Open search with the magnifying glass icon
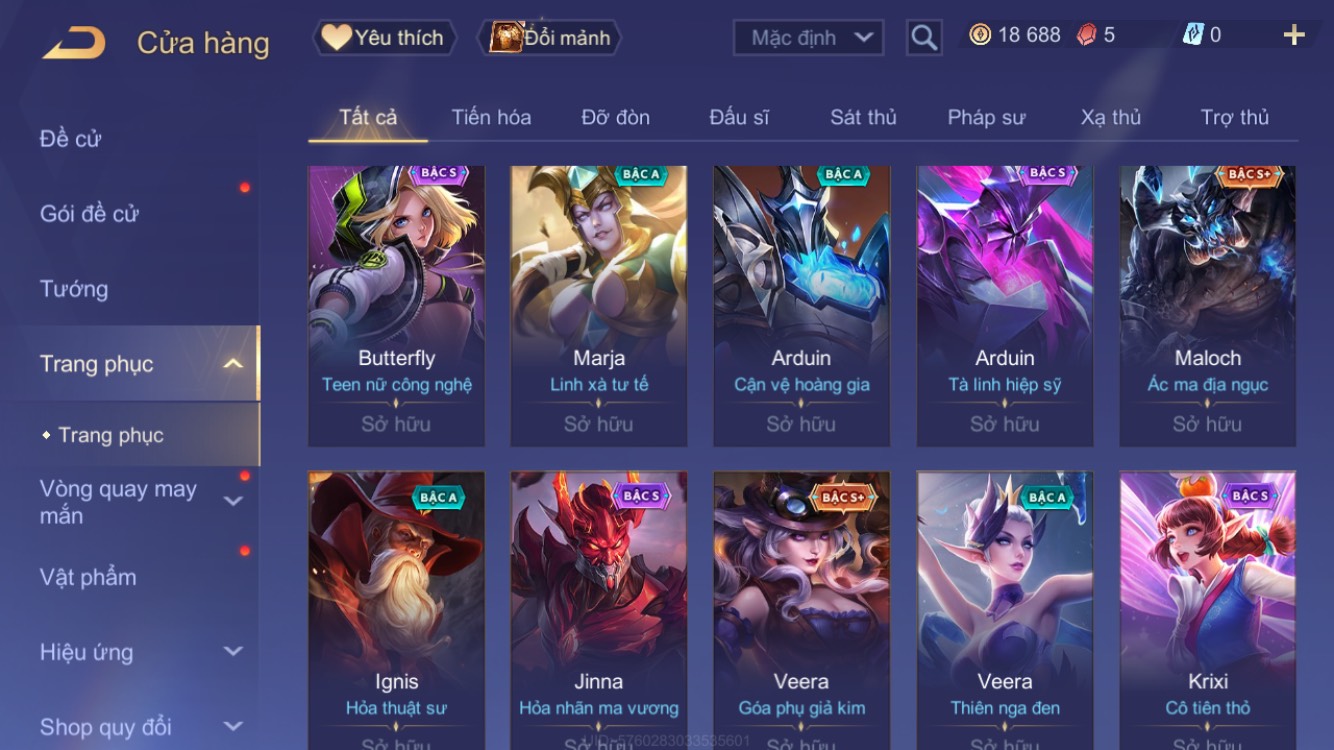 (x=924, y=38)
